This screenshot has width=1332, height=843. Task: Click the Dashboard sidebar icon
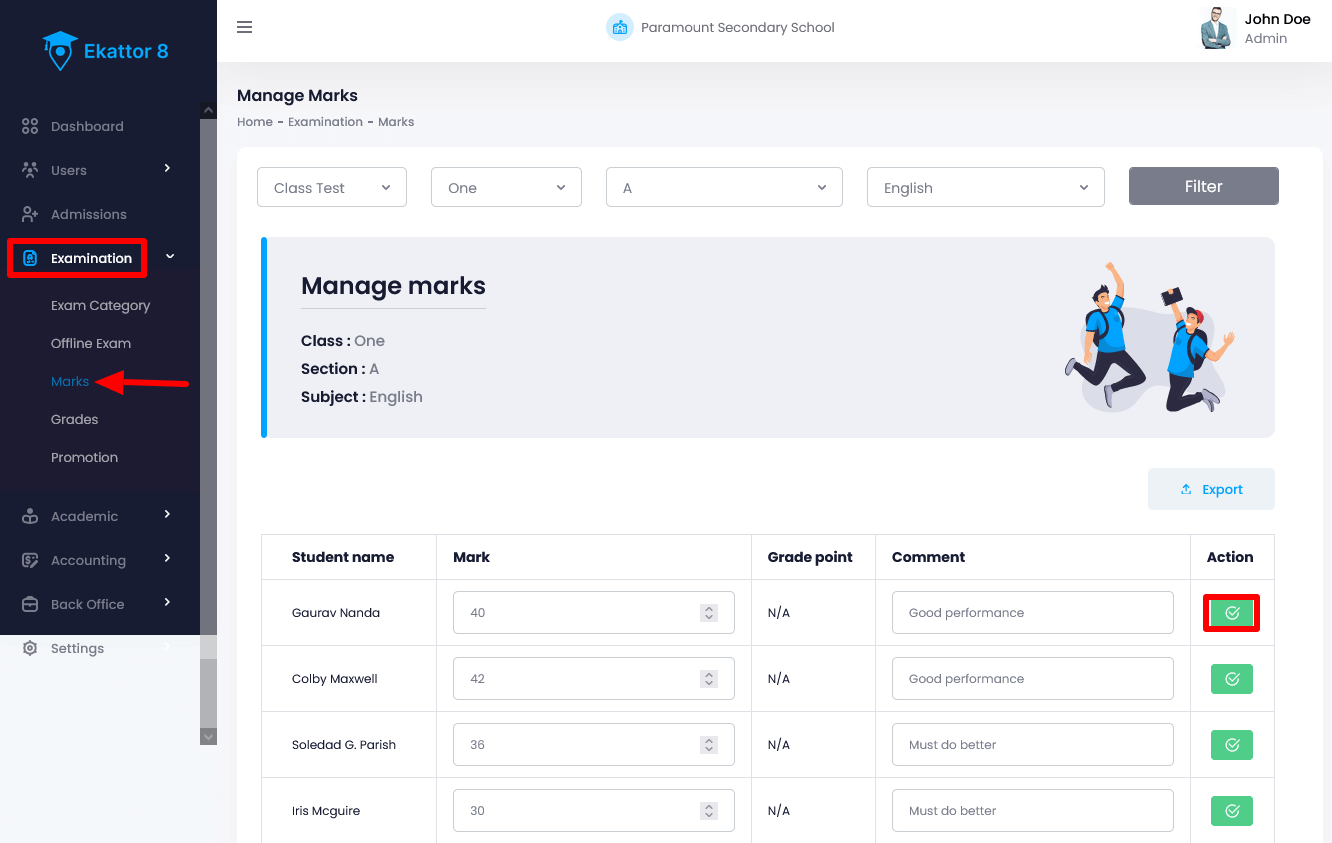(30, 127)
